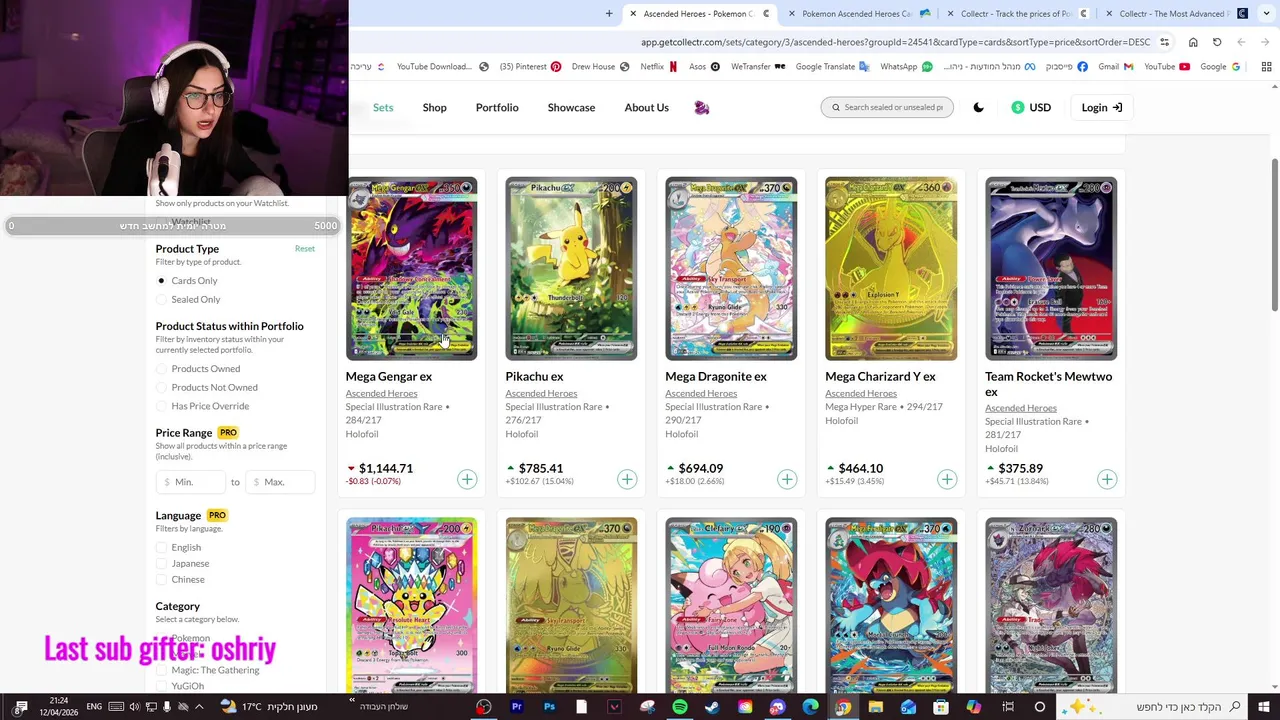Click the taskbar weather widget 17°C
The width and height of the screenshot is (1280, 720).
tap(270, 707)
